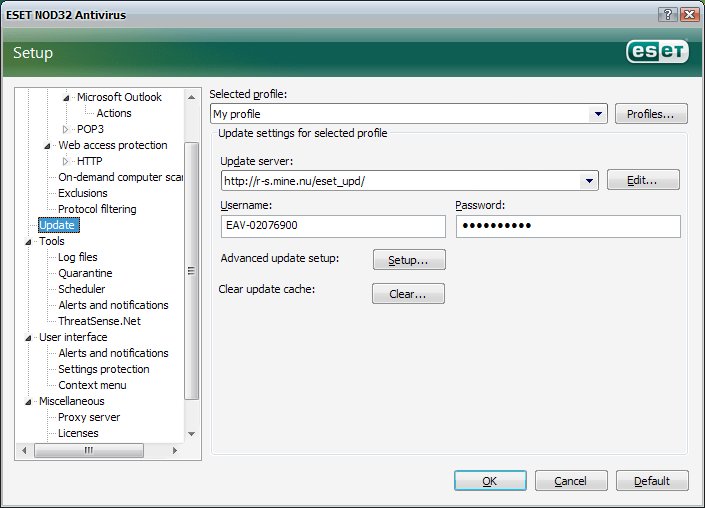Select Settings protection in the tree
Screen dimensions: 705x508
point(104,369)
